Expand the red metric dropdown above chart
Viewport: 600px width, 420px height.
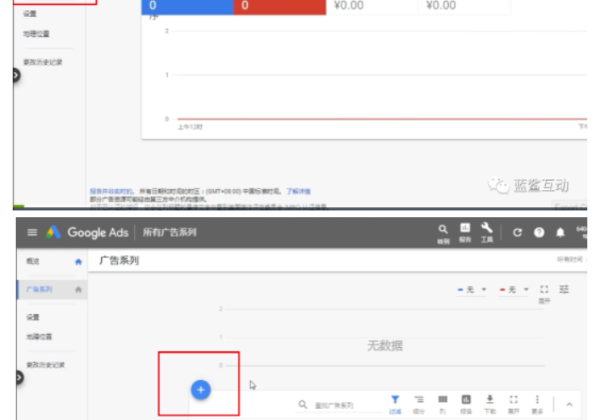[x=514, y=289]
